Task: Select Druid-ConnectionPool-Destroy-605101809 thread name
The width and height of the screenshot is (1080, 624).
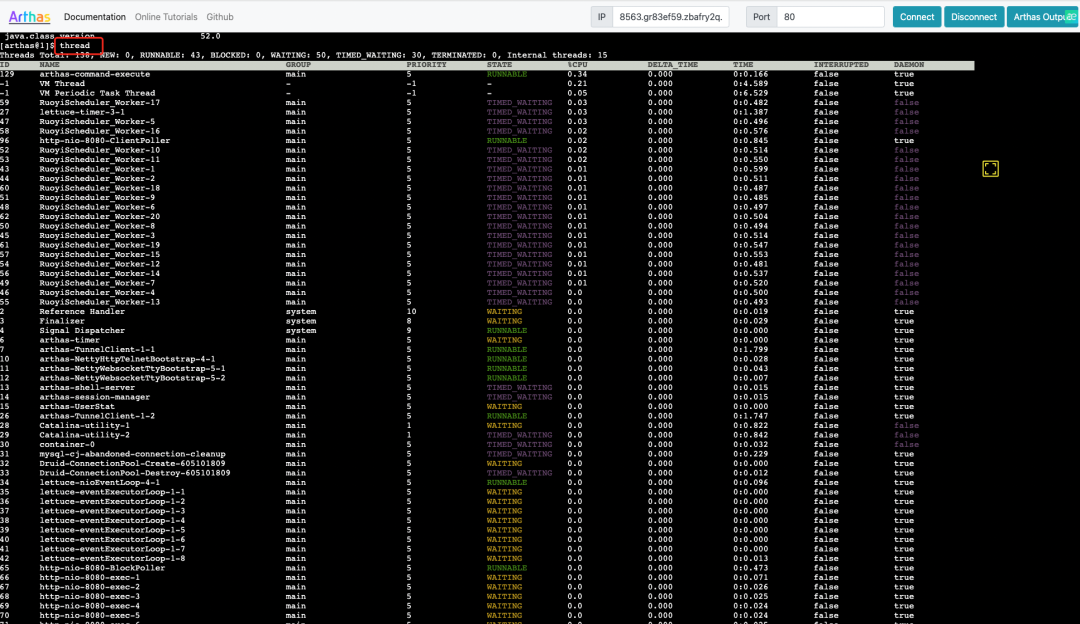Action: click(x=135, y=473)
